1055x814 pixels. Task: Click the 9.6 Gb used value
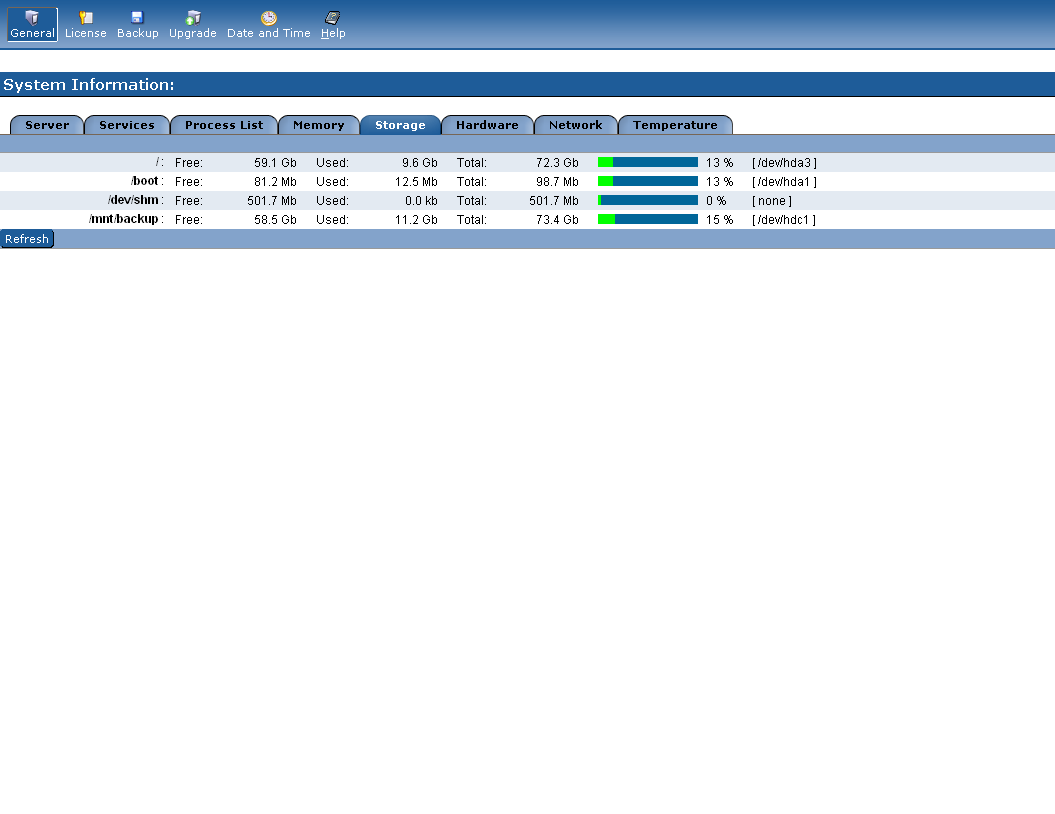tap(420, 163)
